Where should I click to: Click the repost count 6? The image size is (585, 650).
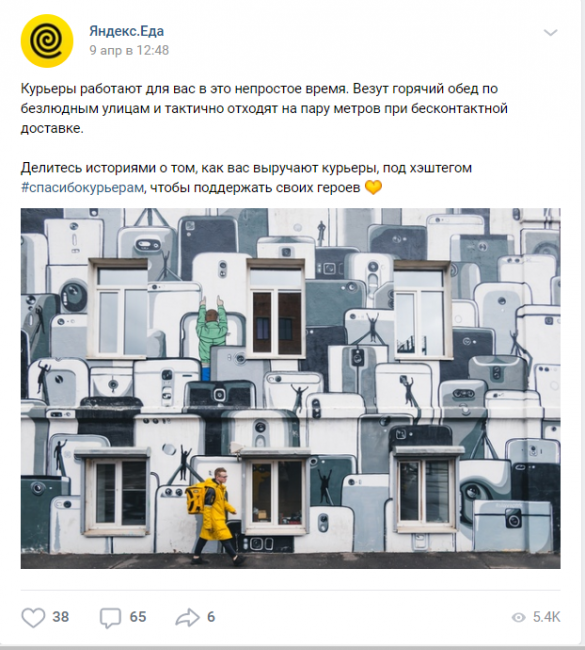211,617
